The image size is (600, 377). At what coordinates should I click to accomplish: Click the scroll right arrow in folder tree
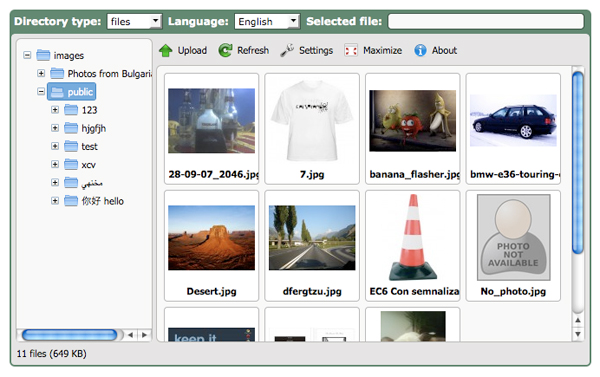click(x=144, y=335)
